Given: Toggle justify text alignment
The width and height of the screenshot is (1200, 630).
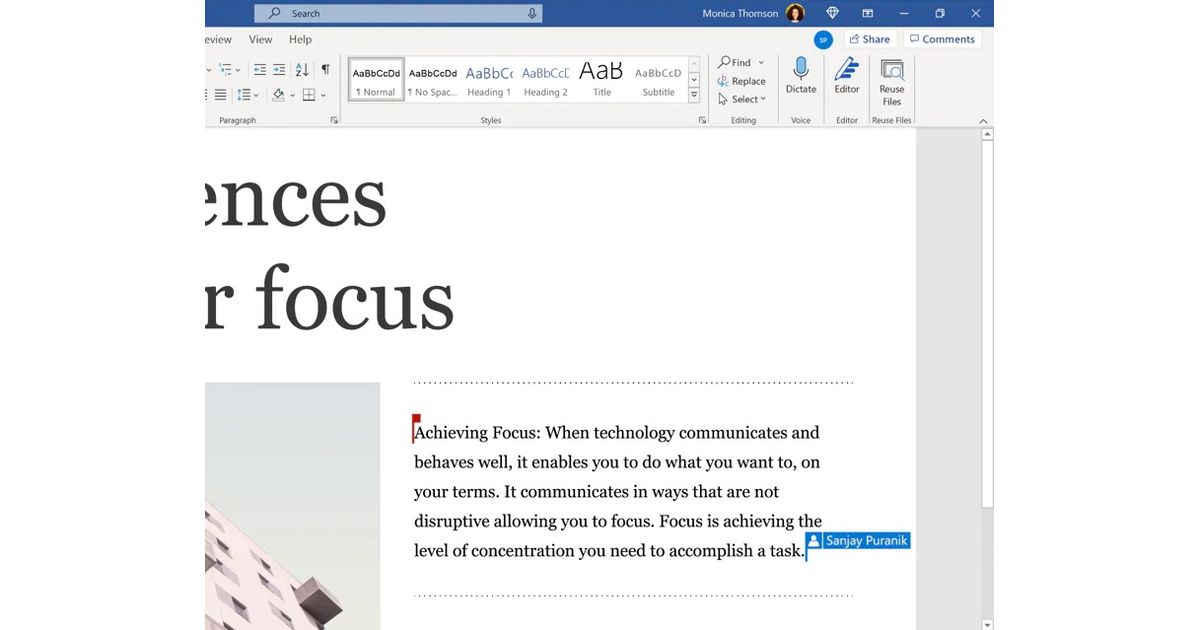Looking at the screenshot, I should pos(220,95).
